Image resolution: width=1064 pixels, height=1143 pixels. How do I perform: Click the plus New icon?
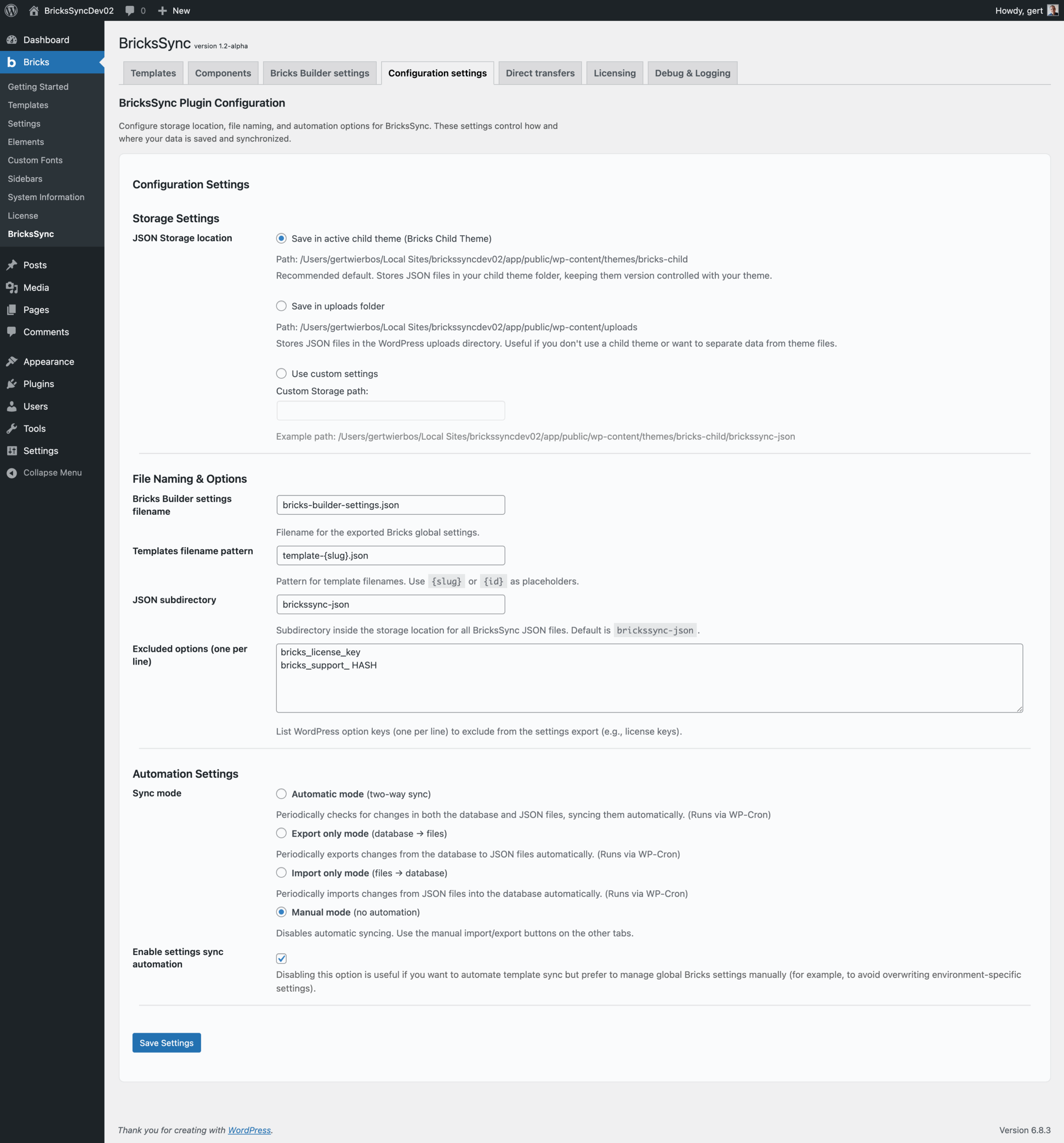(163, 10)
